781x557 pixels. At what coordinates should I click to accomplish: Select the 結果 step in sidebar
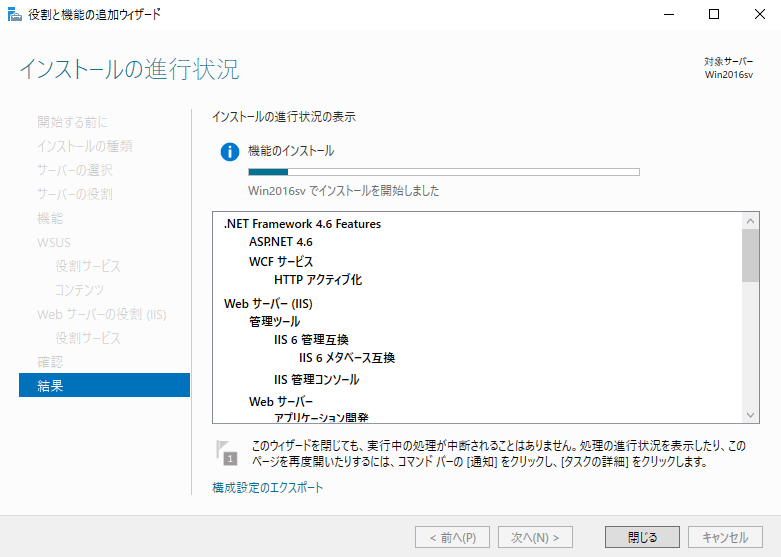104,385
